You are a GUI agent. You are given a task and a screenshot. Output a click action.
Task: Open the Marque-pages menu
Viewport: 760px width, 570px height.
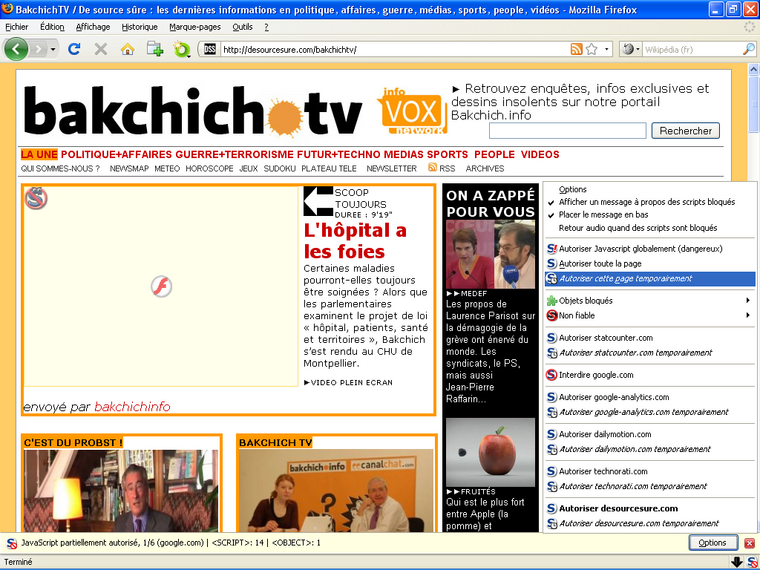[x=195, y=27]
